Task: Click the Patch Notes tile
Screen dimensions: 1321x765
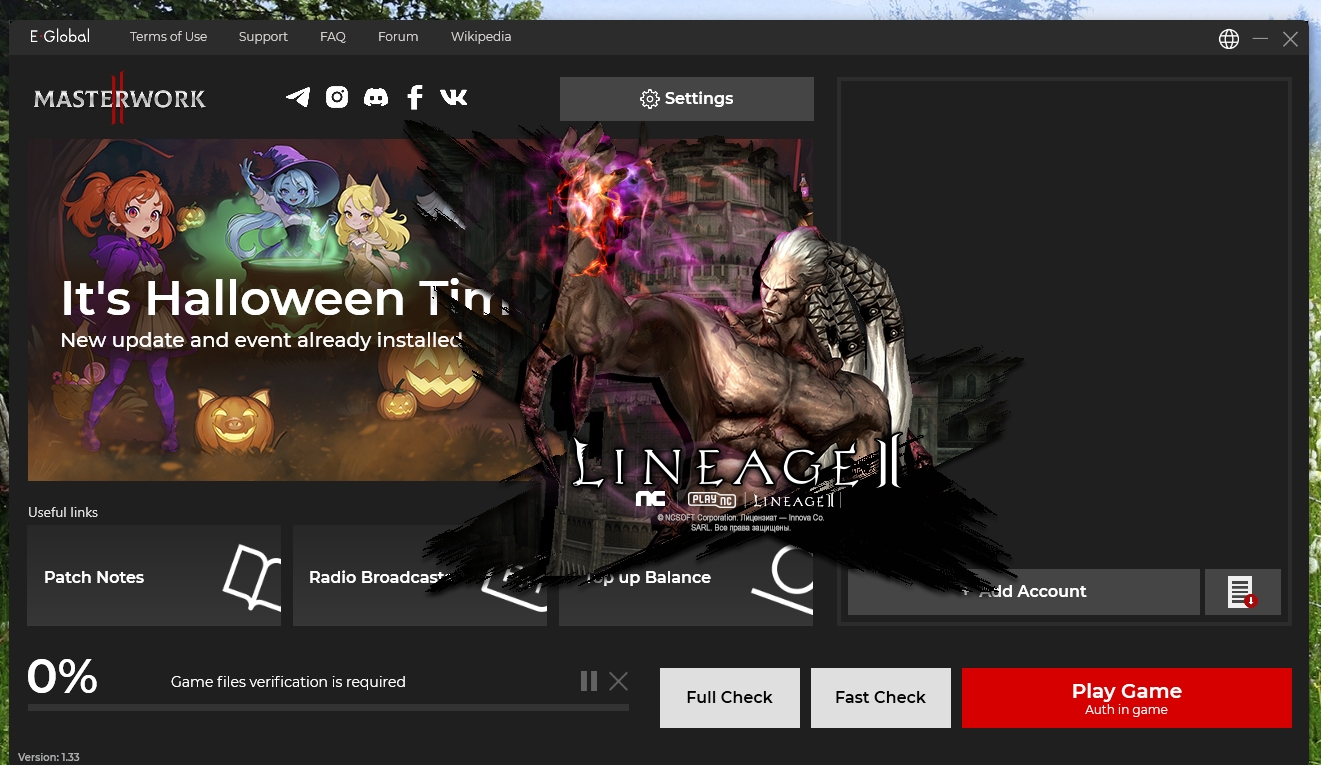Action: click(x=154, y=577)
